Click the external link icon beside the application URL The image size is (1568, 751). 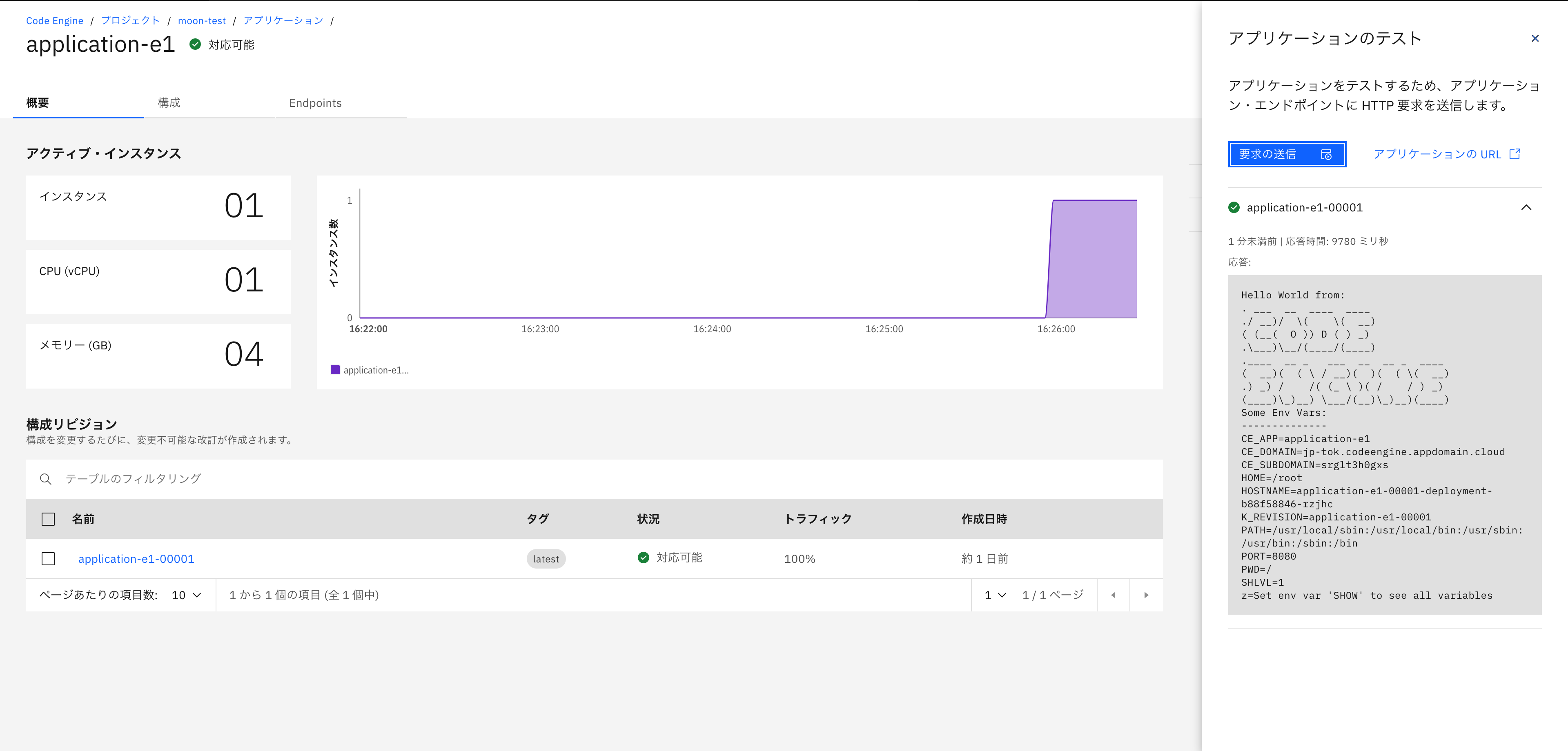pos(1515,154)
